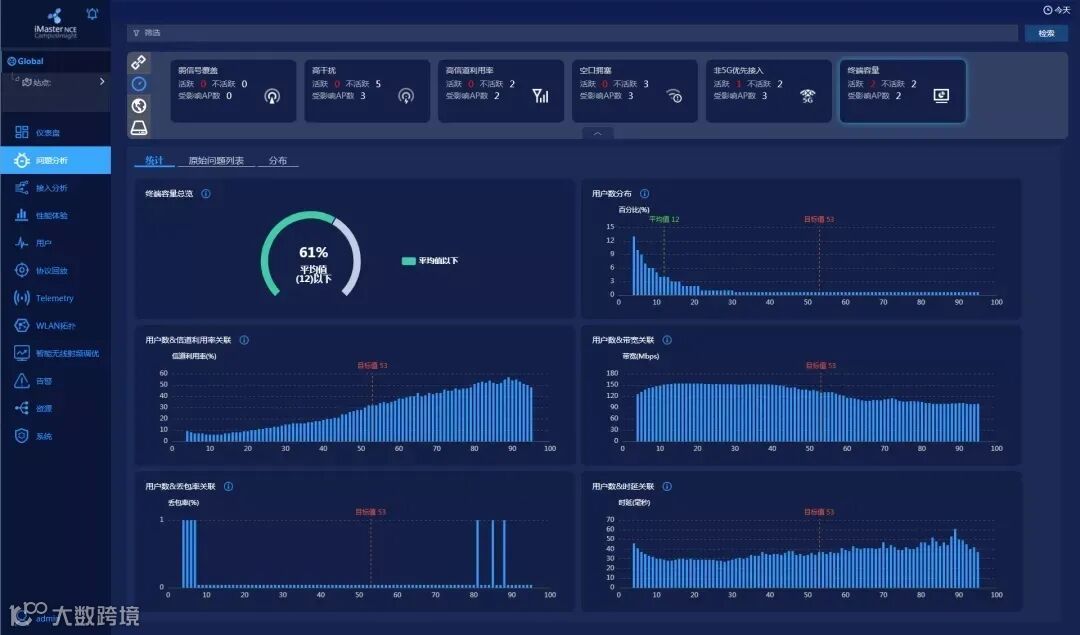Collapse the issue cards panel with up chevron
The width and height of the screenshot is (1080, 635).
coord(598,133)
